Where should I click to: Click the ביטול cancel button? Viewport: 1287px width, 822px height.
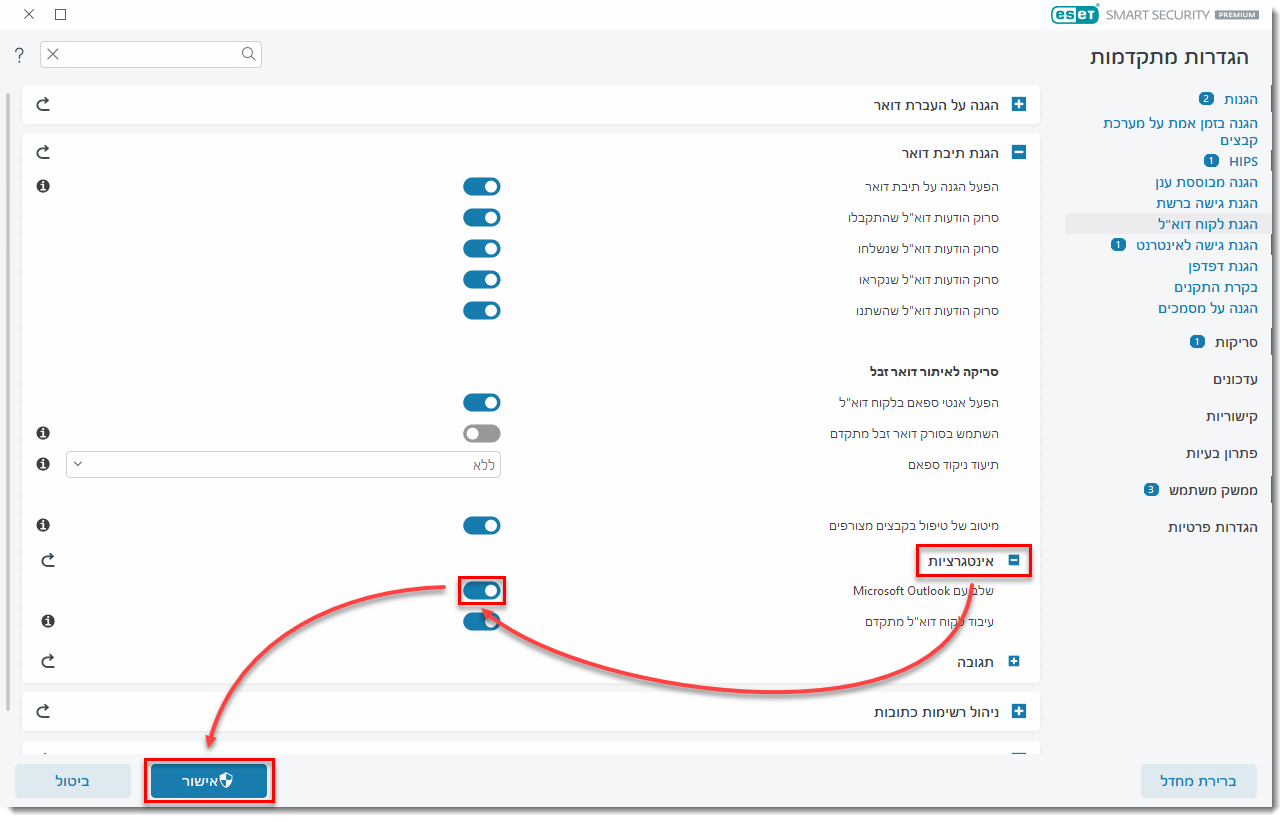point(73,781)
